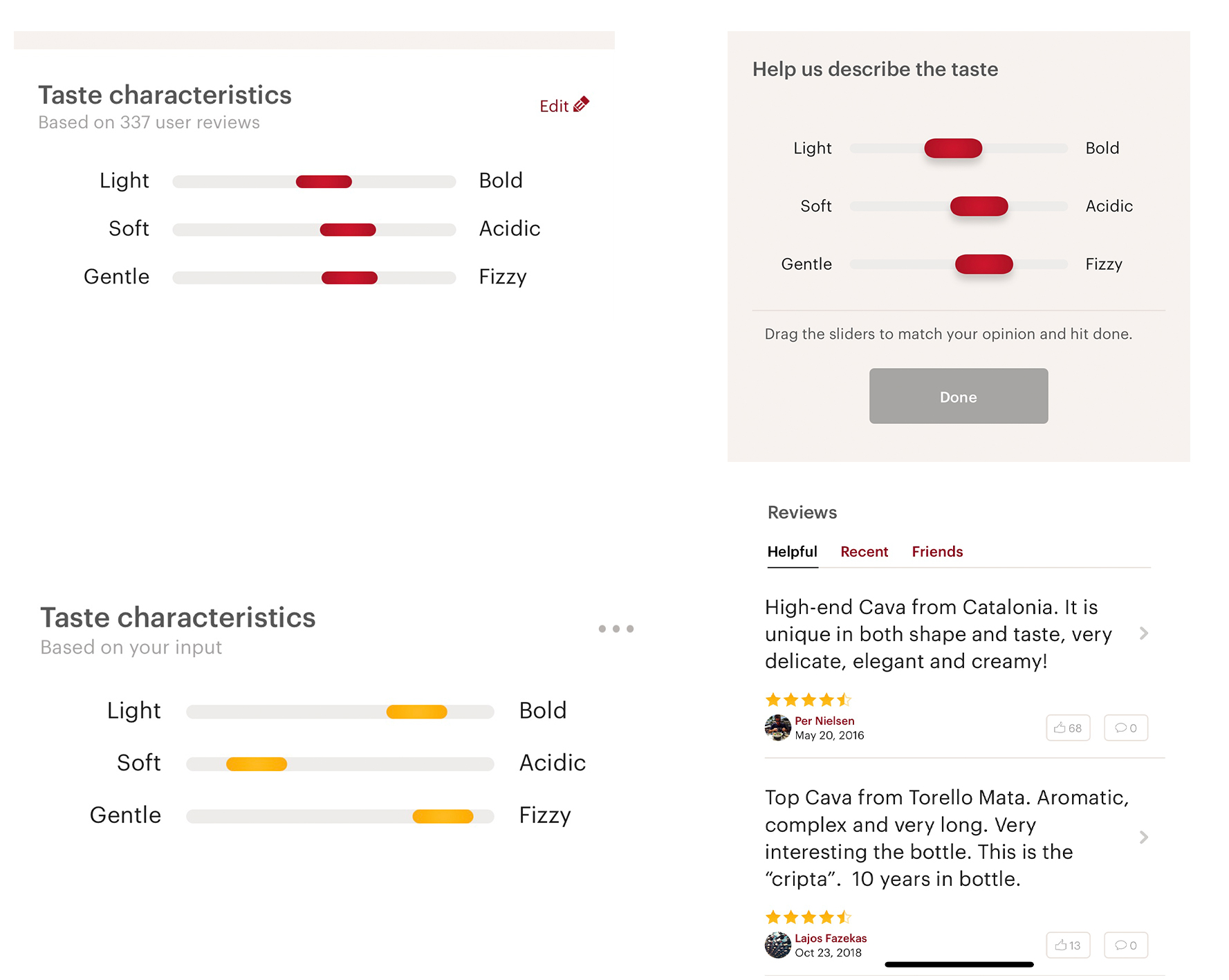The height and width of the screenshot is (980, 1229).
Task: Like Lajos Fazekas's review with thumbs-up
Action: click(1067, 945)
